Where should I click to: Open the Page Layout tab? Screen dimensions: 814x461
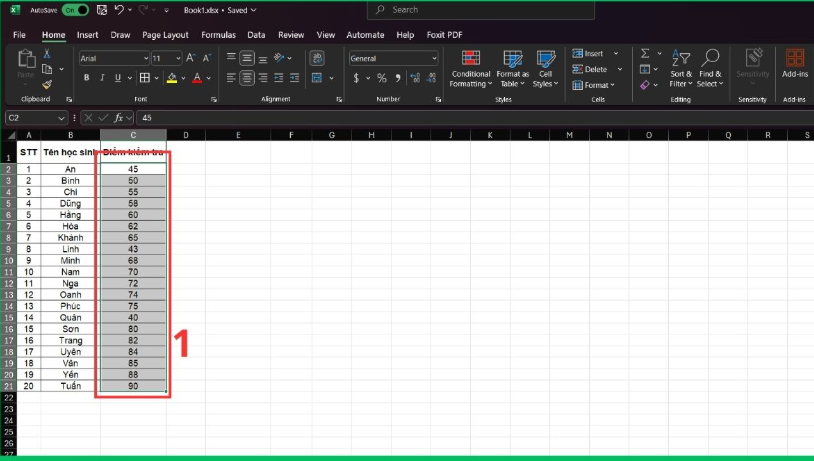[x=165, y=35]
